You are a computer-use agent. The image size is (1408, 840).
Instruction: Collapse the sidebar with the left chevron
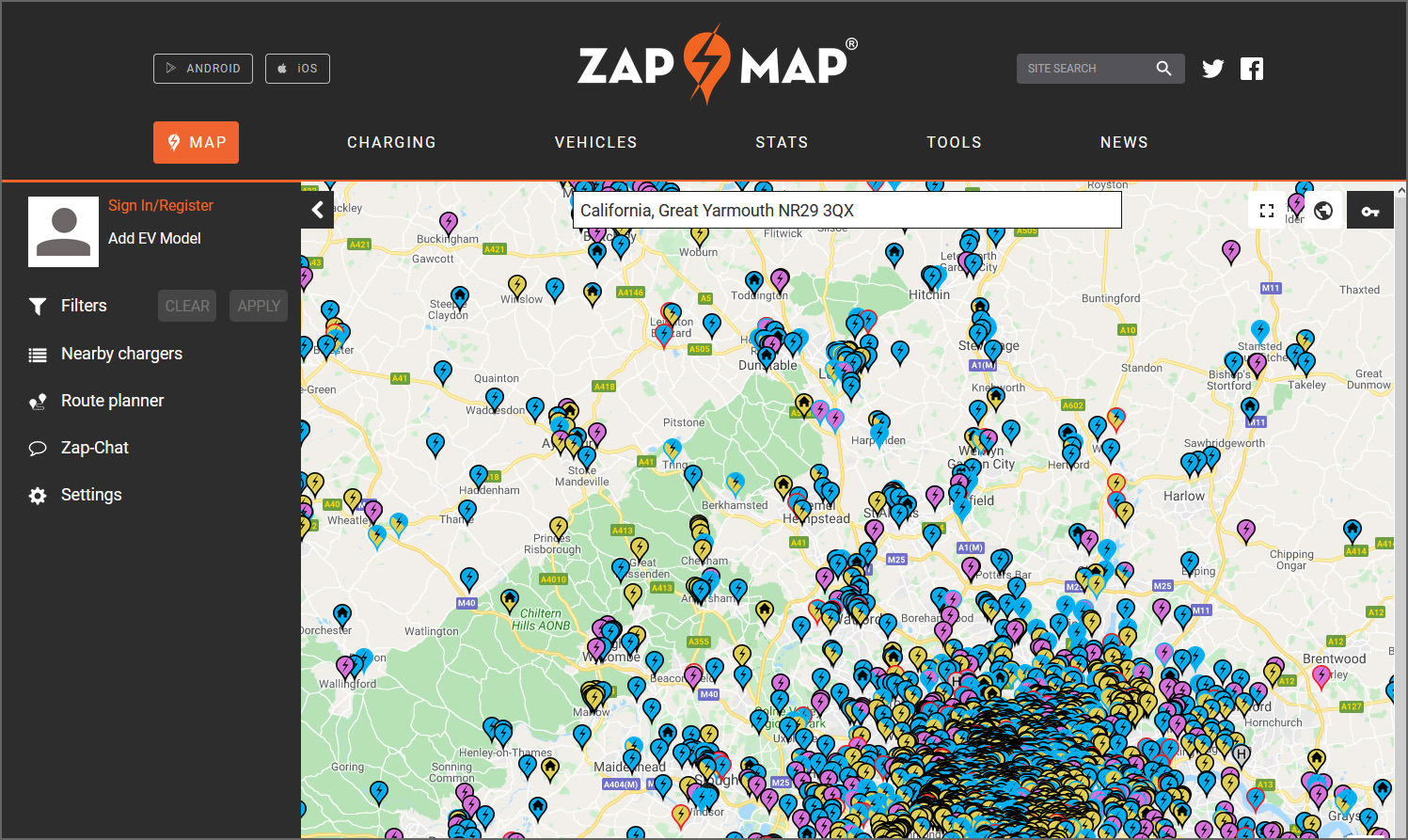click(x=318, y=210)
